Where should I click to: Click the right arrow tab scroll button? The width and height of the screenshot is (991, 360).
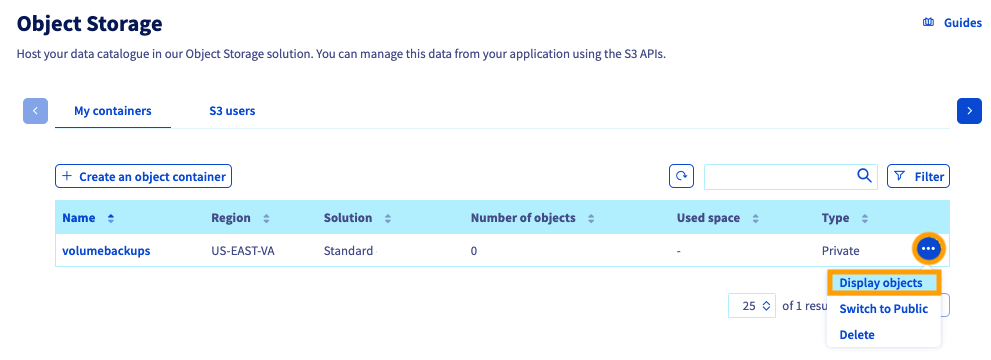pos(970,111)
